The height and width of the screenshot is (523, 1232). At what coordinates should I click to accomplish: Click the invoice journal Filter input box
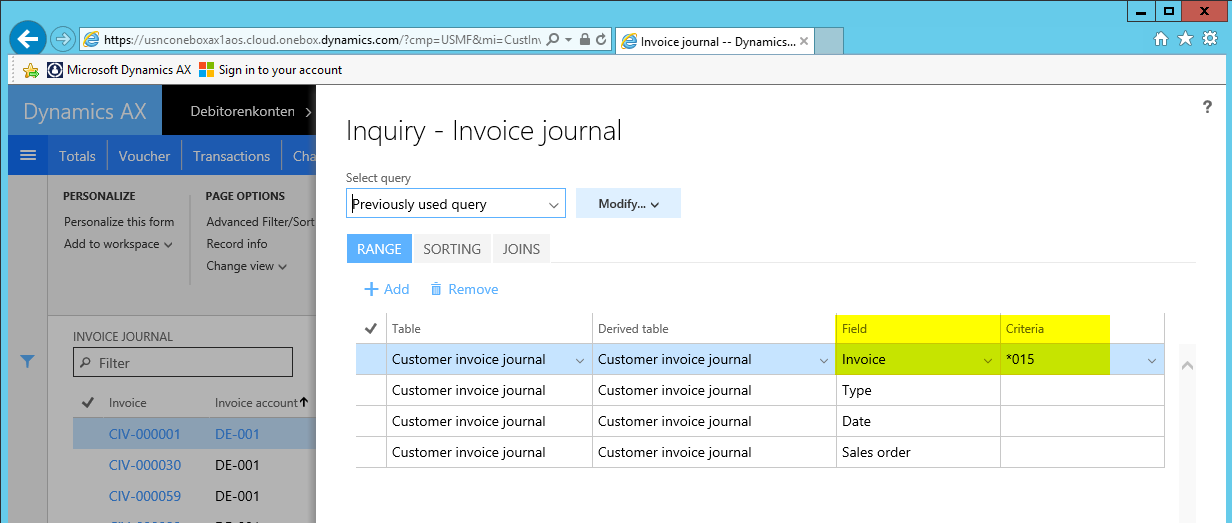pyautogui.click(x=183, y=363)
